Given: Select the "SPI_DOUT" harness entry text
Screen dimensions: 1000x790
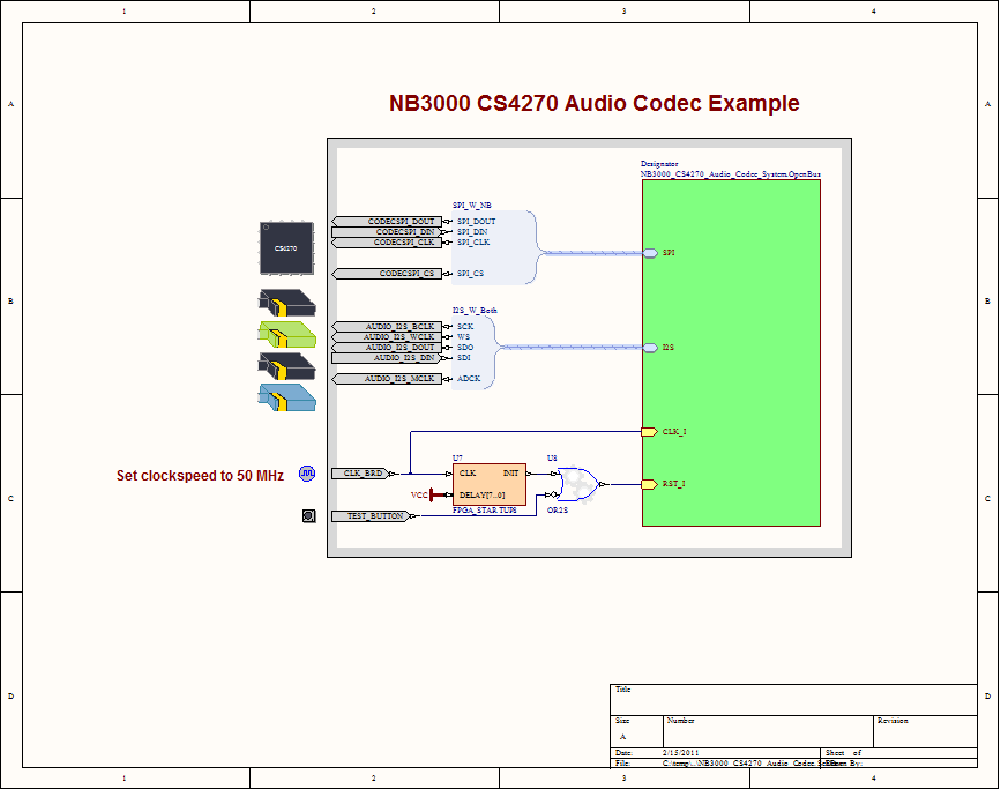Looking at the screenshot, I should pos(476,221).
